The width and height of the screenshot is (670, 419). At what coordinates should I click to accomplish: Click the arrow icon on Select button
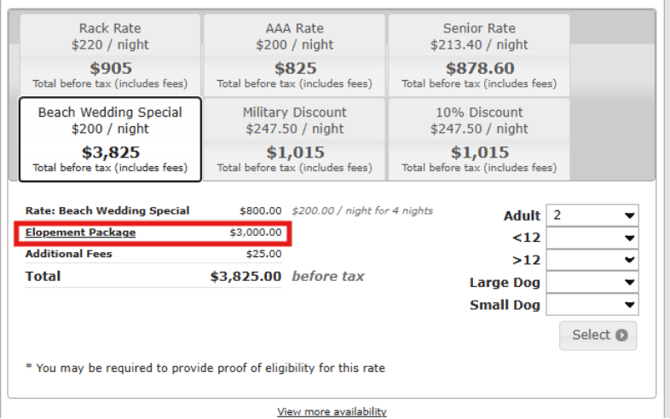click(x=621, y=335)
